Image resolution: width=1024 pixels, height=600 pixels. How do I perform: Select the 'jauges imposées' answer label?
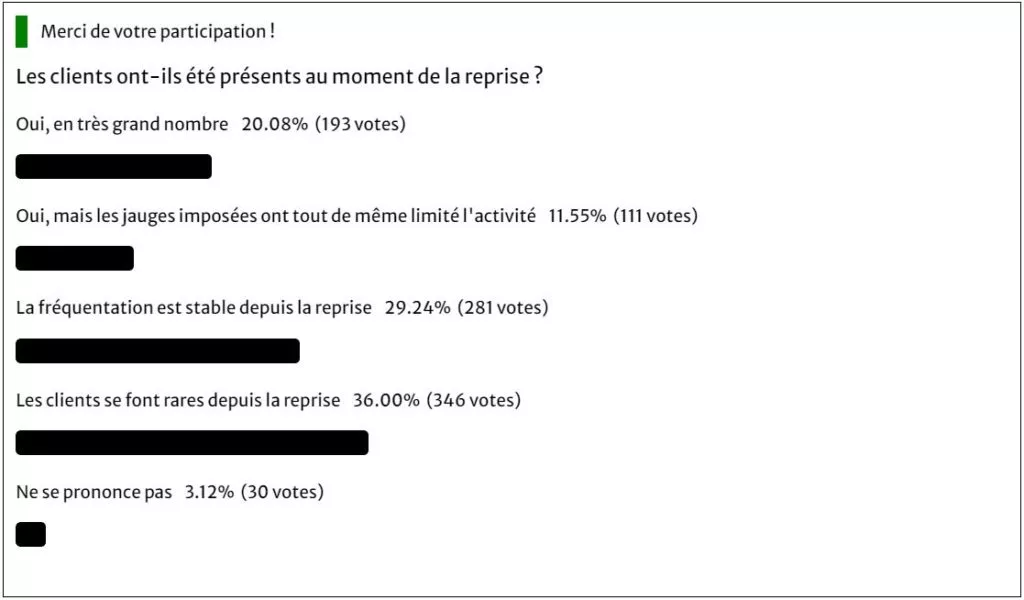(x=276, y=216)
